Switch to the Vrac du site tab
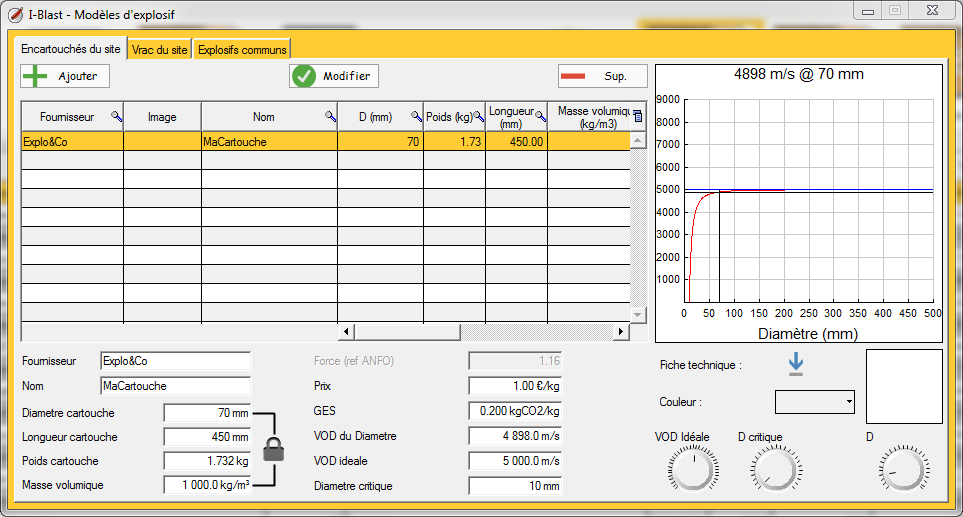 pyautogui.click(x=160, y=50)
